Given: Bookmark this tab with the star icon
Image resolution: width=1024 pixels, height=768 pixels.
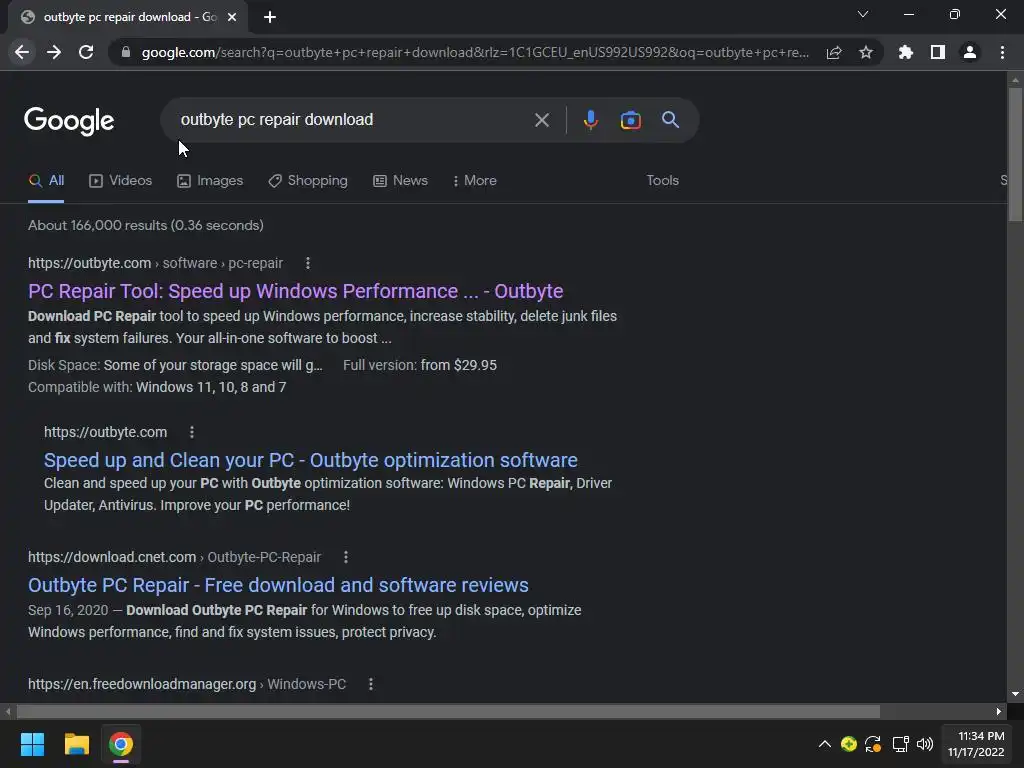Looking at the screenshot, I should (866, 52).
